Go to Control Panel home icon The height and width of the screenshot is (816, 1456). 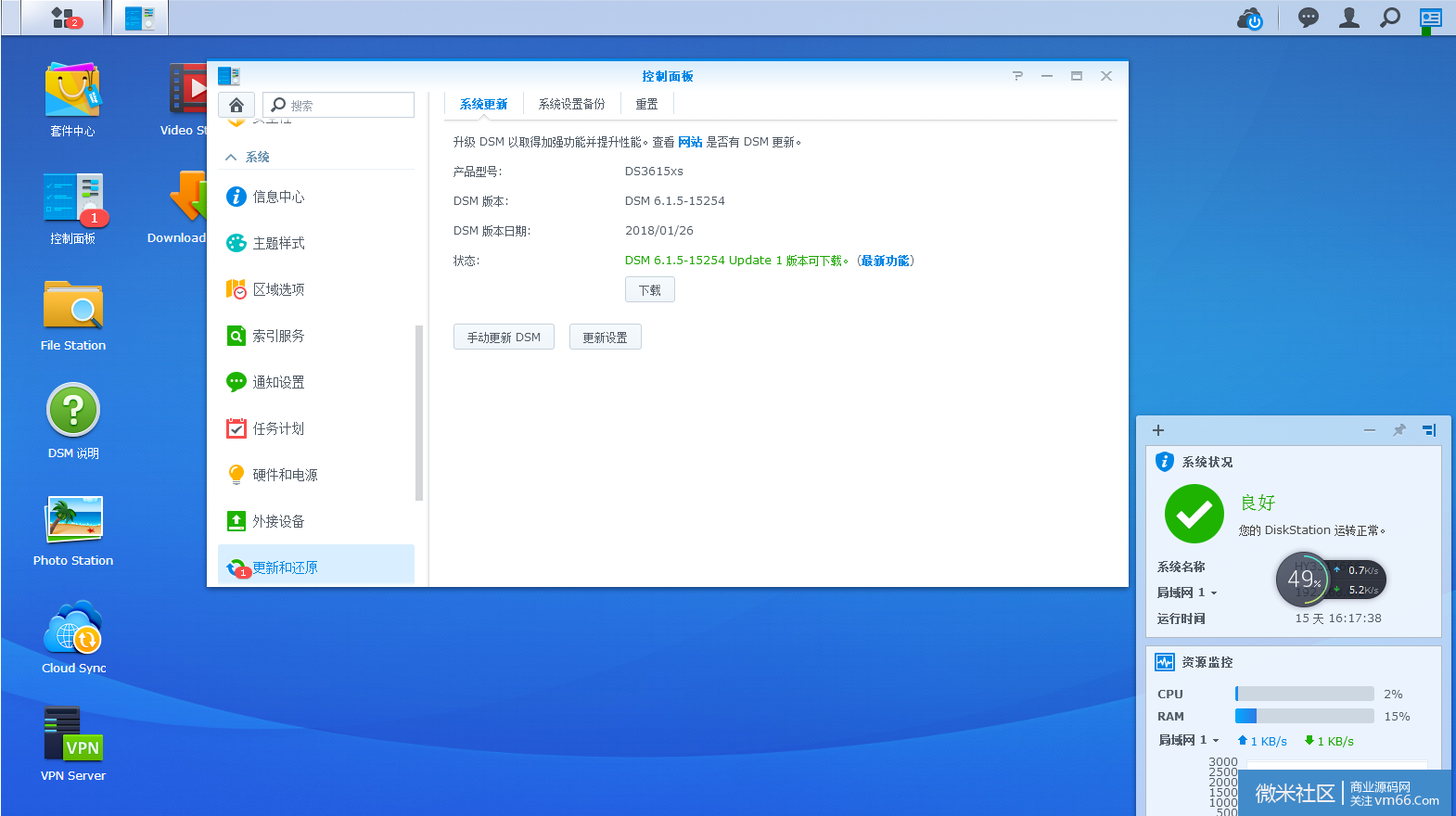(236, 105)
